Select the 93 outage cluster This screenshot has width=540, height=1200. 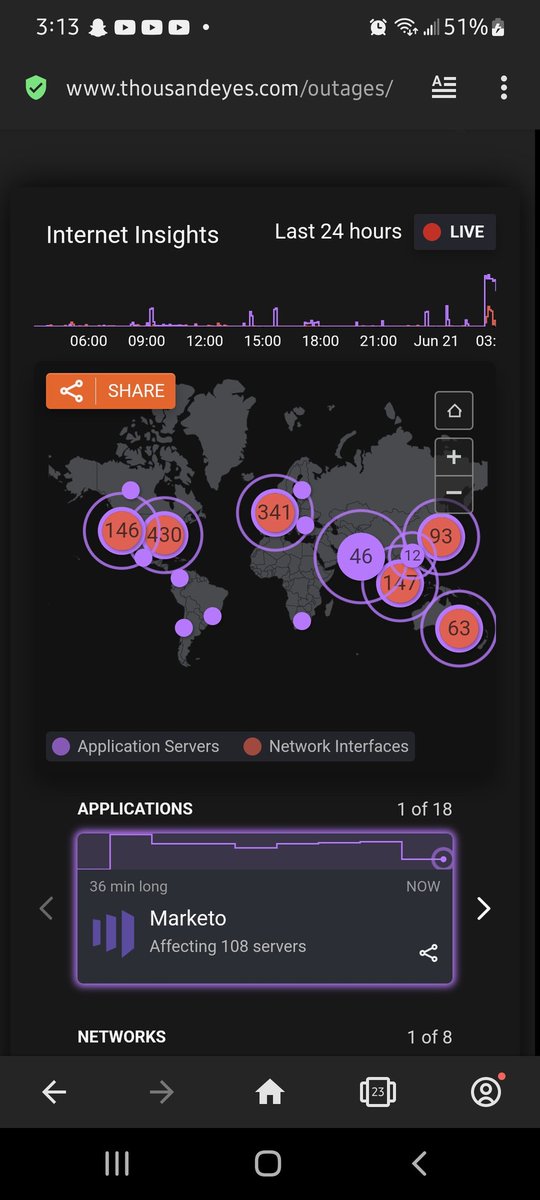pos(441,536)
